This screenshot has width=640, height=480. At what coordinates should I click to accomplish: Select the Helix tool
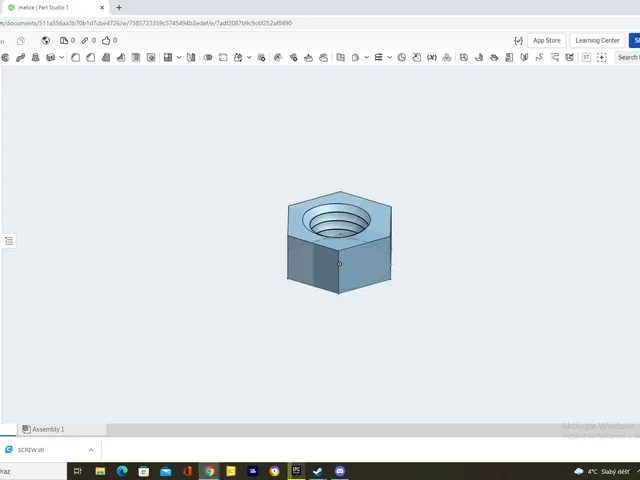coord(378,58)
